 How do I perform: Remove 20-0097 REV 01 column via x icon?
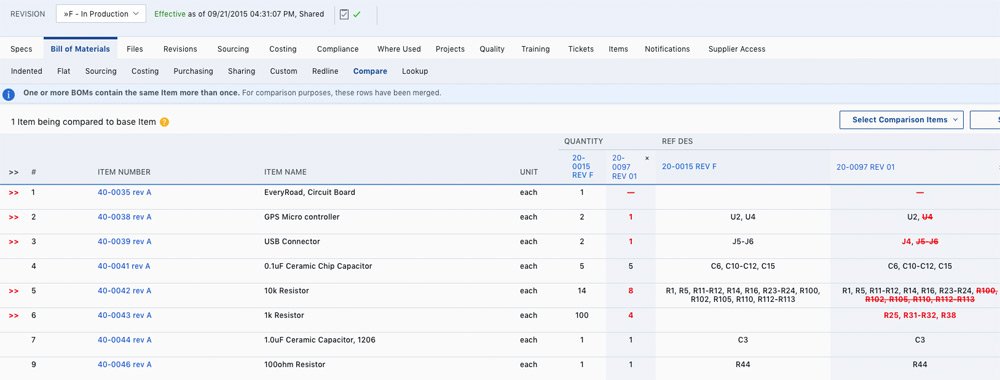647,157
